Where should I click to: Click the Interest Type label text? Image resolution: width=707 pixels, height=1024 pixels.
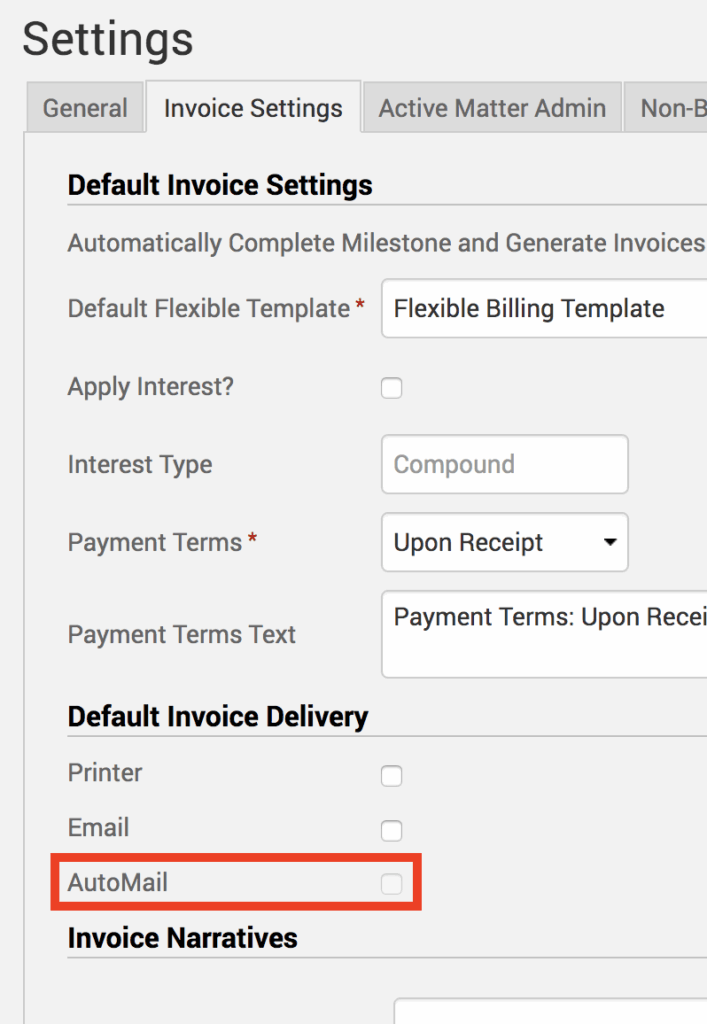pos(140,465)
